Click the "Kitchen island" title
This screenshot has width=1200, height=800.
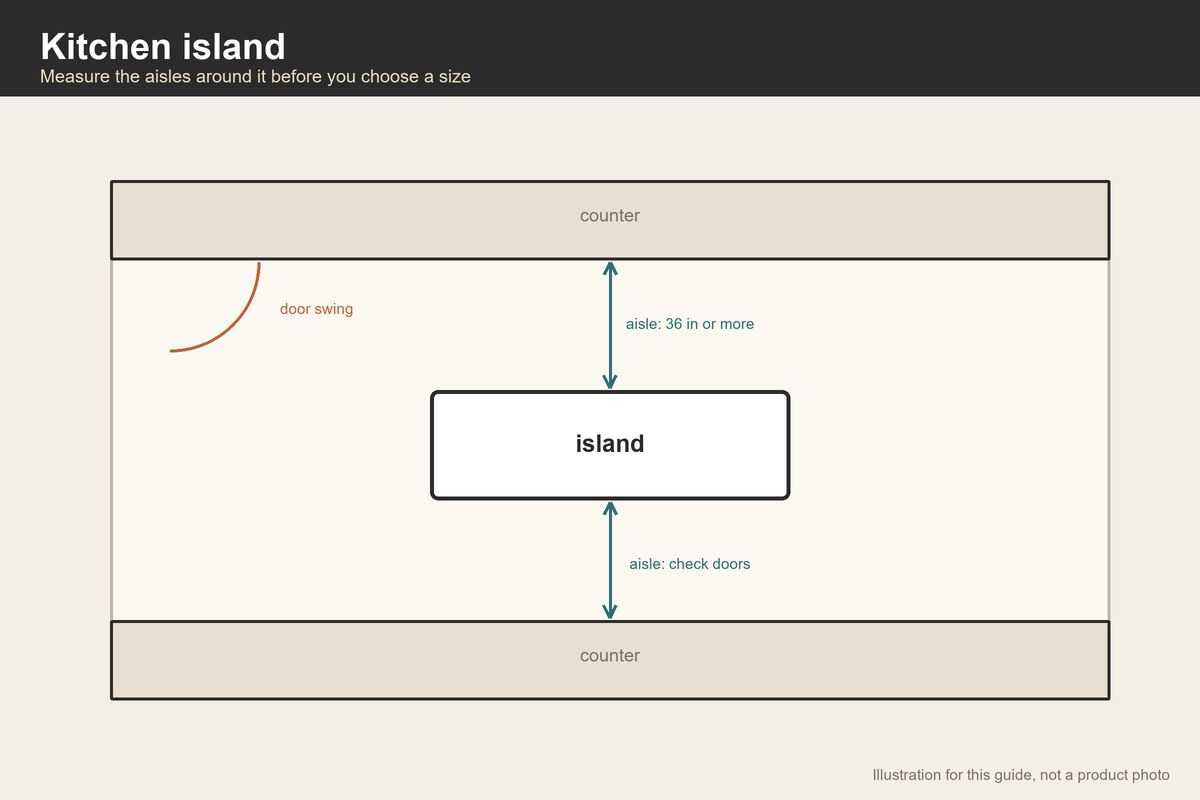click(x=163, y=47)
